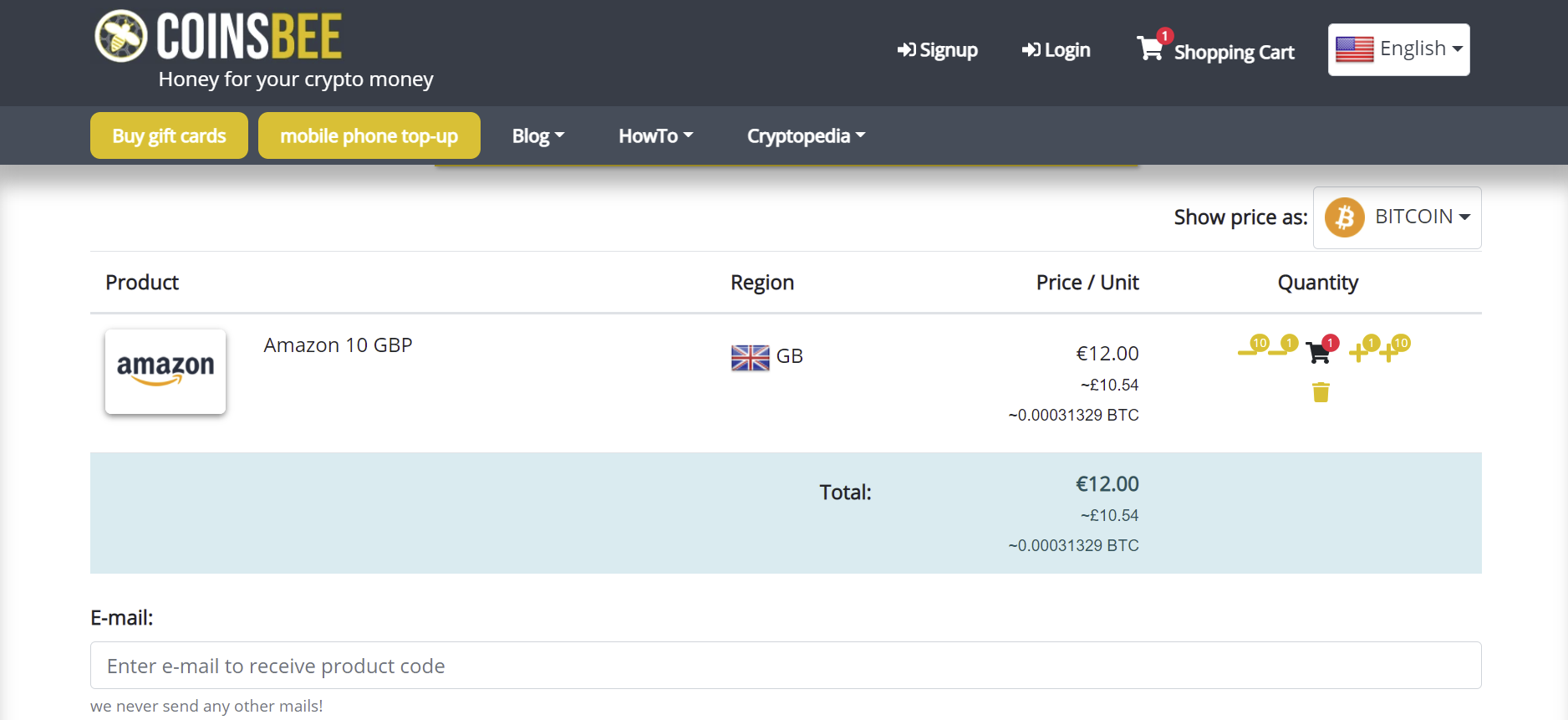The width and height of the screenshot is (1568, 720).
Task: Click the Login link
Action: (x=1056, y=50)
